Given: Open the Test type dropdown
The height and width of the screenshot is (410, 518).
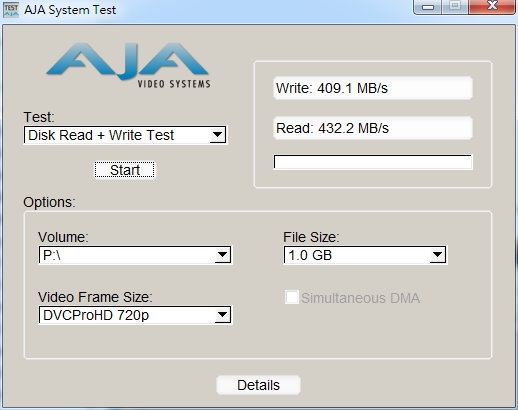Looking at the screenshot, I should tap(125, 135).
